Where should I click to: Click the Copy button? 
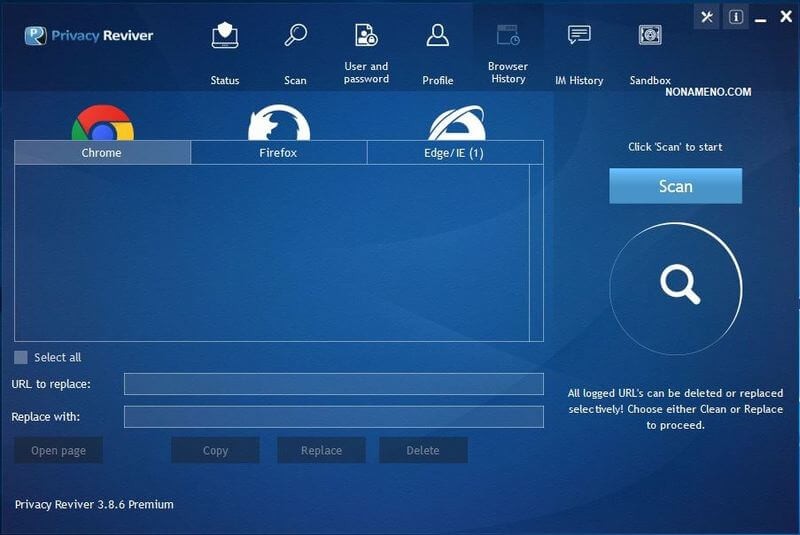coord(215,450)
